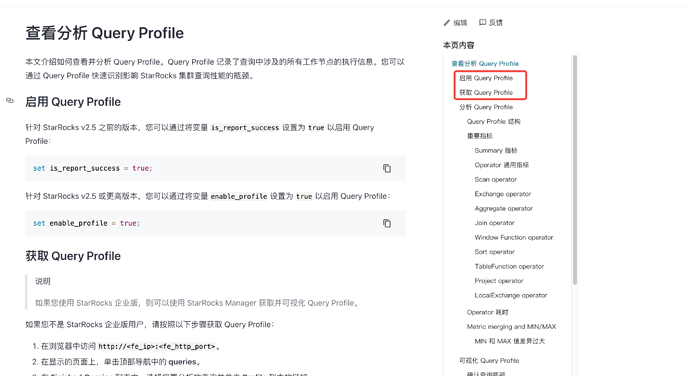
Task: Copy the is_report_success code block
Action: tap(387, 169)
